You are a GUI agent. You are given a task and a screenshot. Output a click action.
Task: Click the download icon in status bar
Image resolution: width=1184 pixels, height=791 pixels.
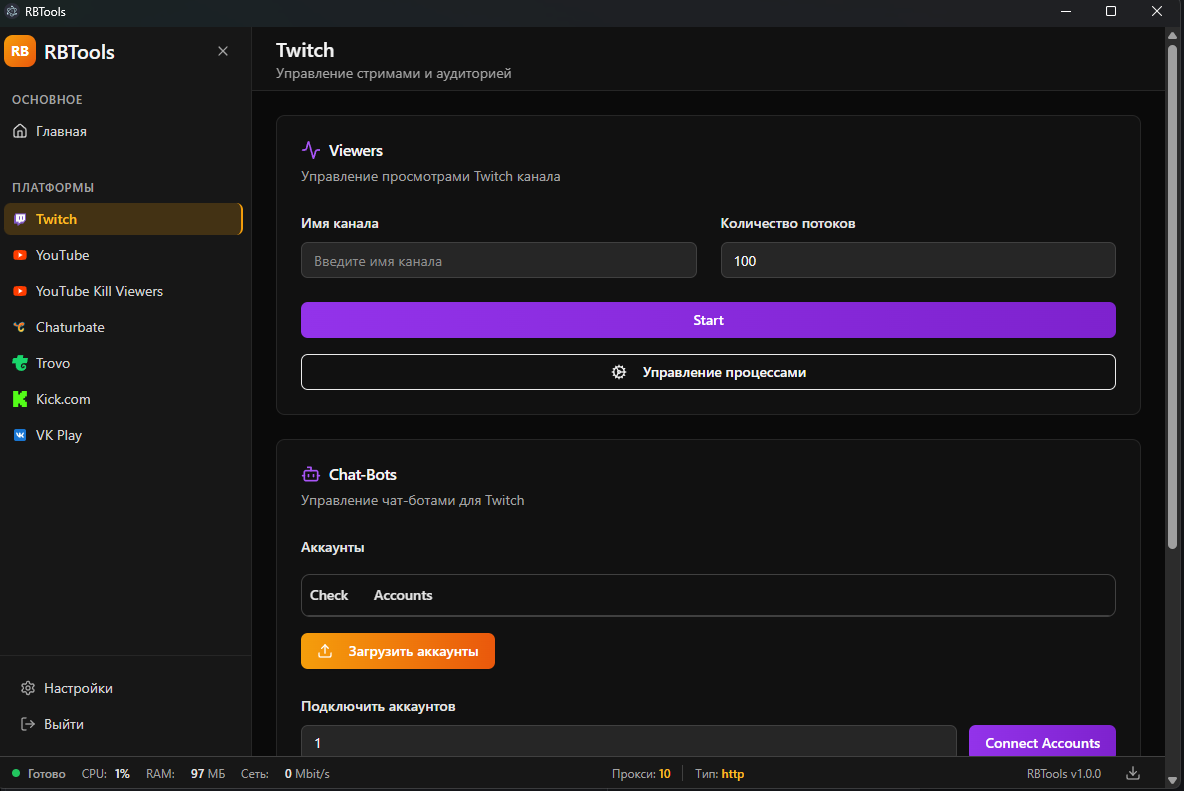point(1133,773)
